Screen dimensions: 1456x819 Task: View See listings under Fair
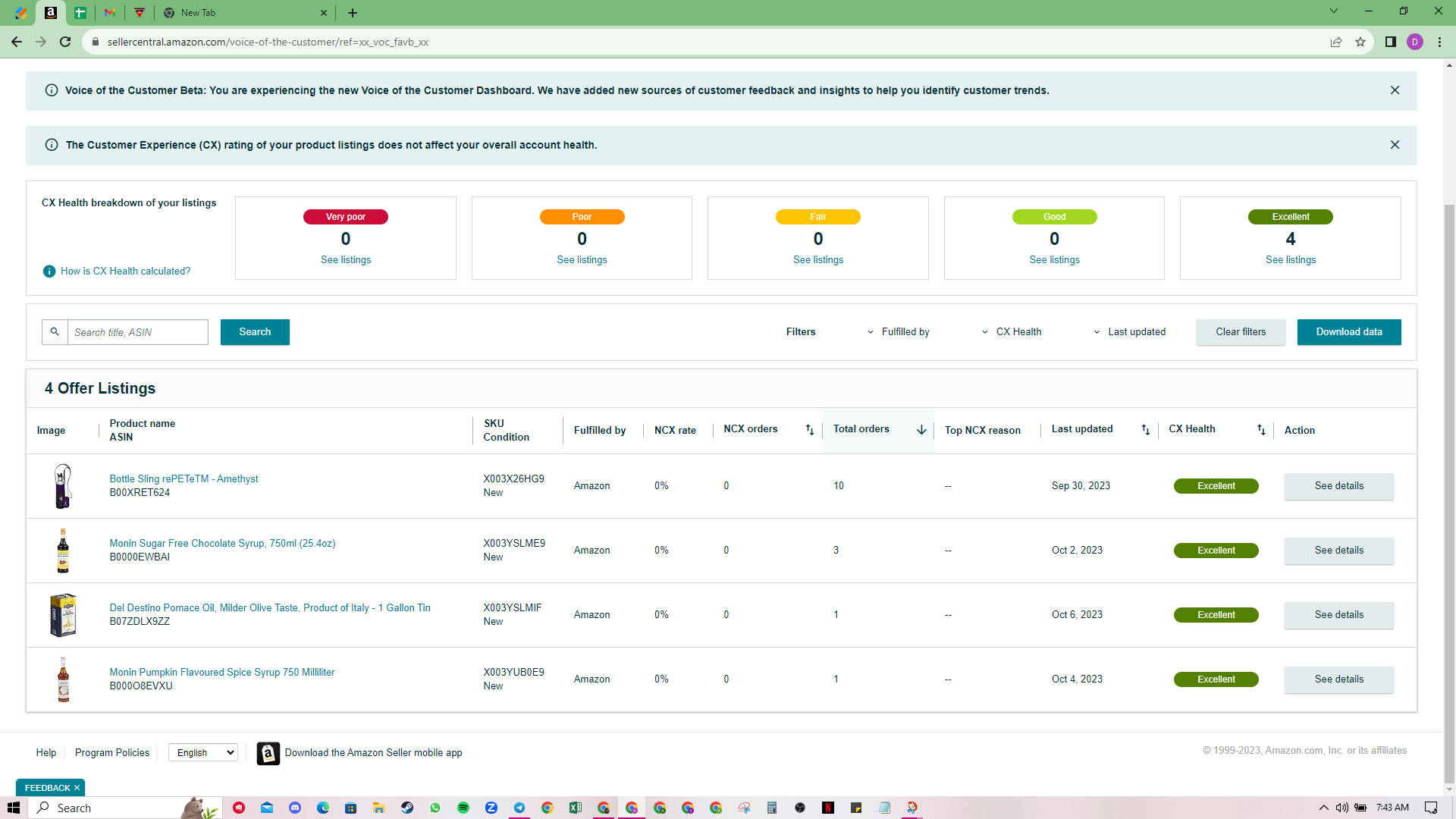click(x=818, y=260)
